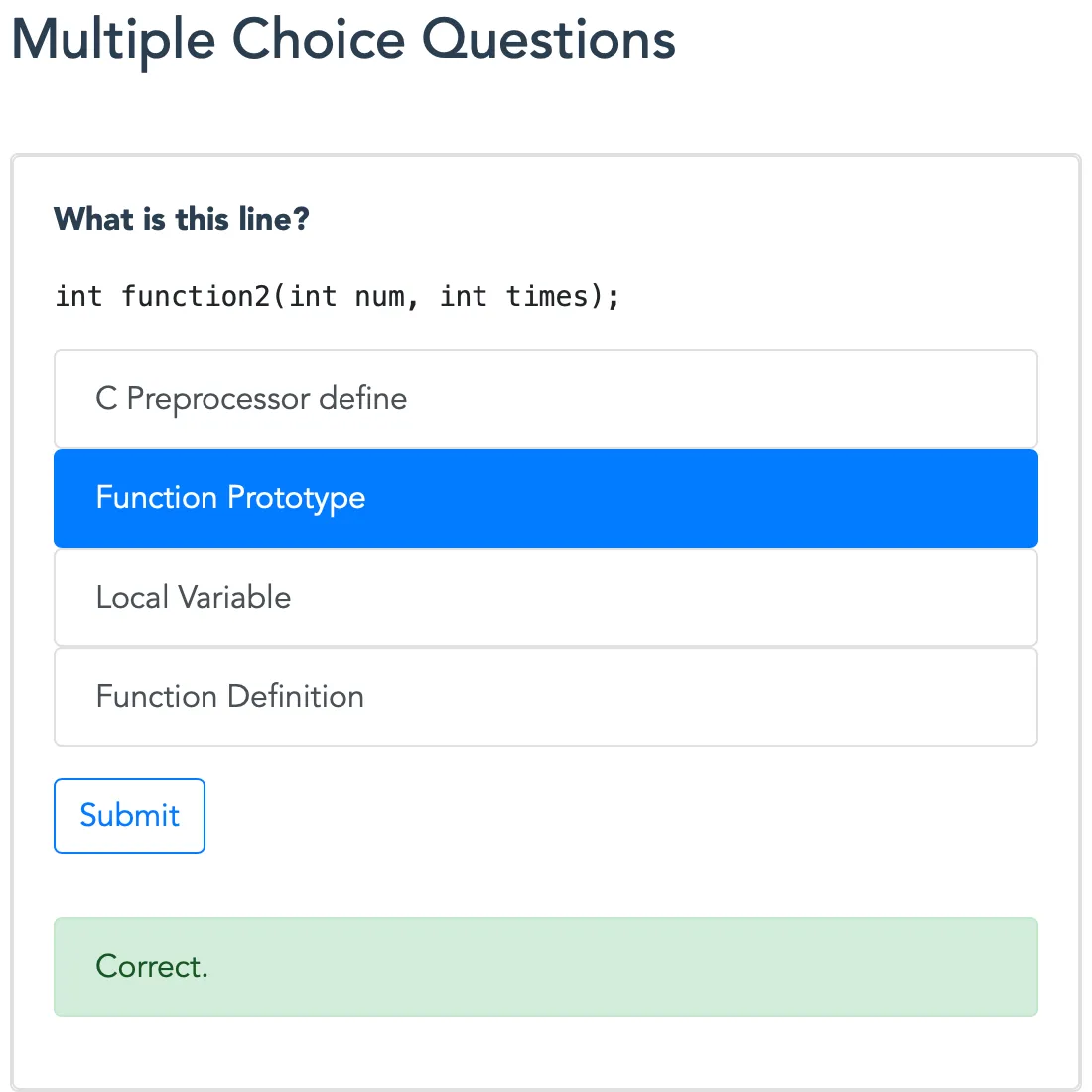Click the green "Correct." feedback banner
Screen dimensions: 1092x1092
[x=545, y=967]
